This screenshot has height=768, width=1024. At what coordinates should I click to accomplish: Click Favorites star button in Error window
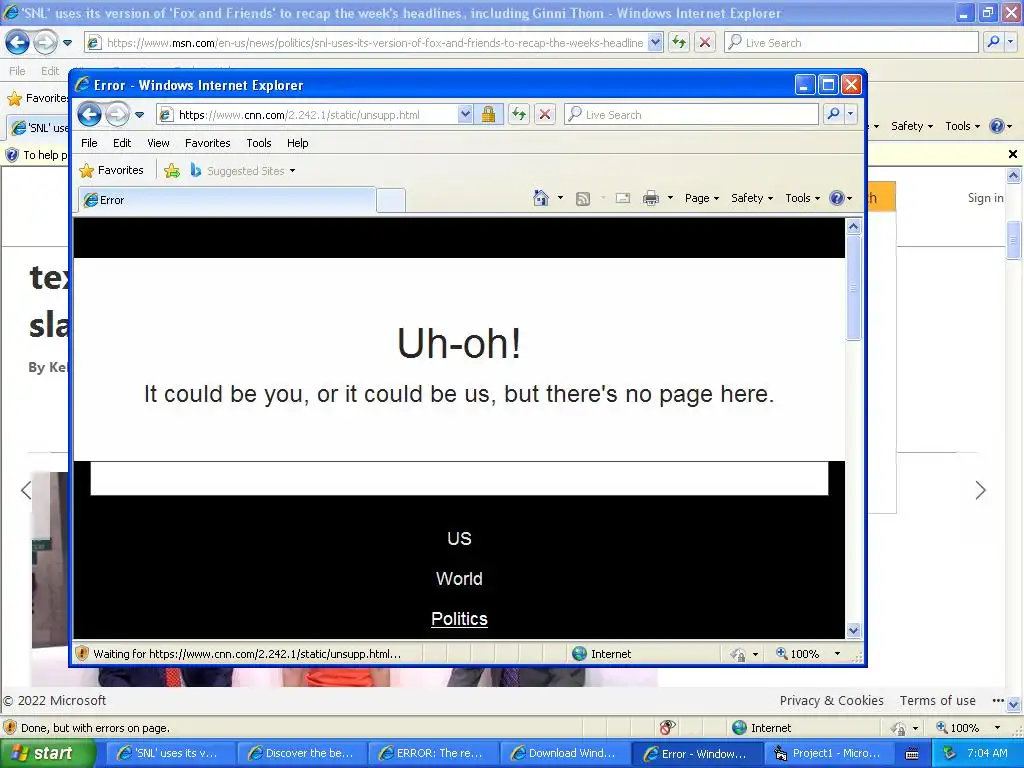click(111, 170)
